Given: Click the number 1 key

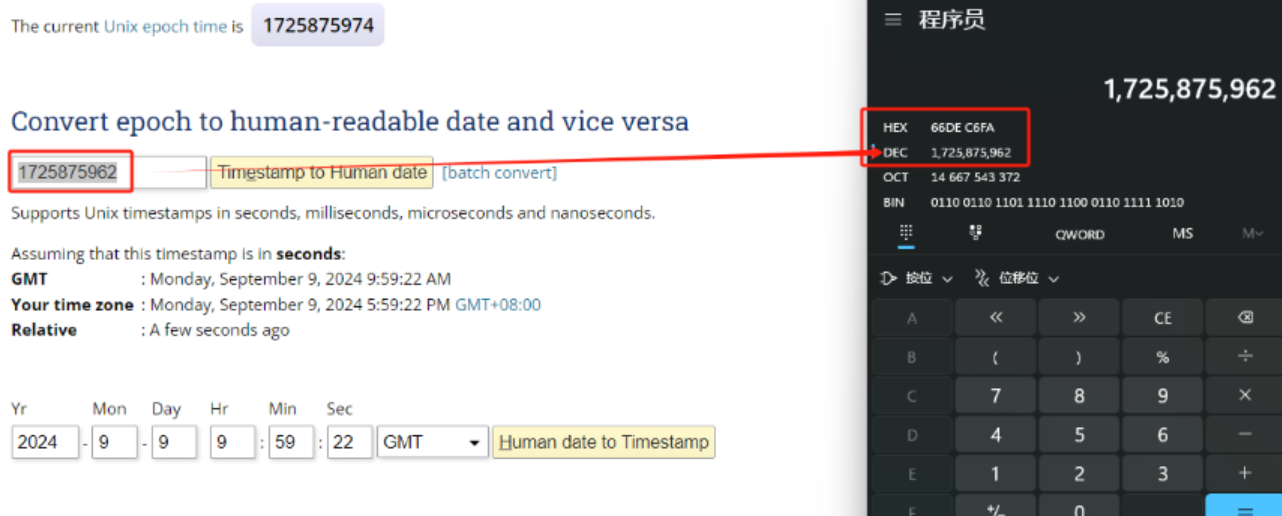Looking at the screenshot, I should click(x=995, y=474).
